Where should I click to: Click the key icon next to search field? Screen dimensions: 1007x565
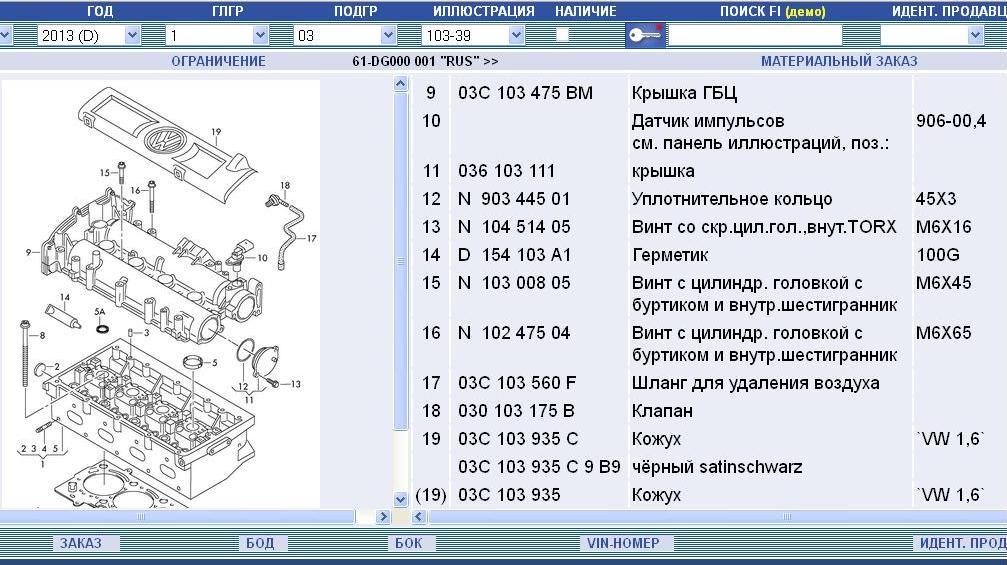(644, 35)
